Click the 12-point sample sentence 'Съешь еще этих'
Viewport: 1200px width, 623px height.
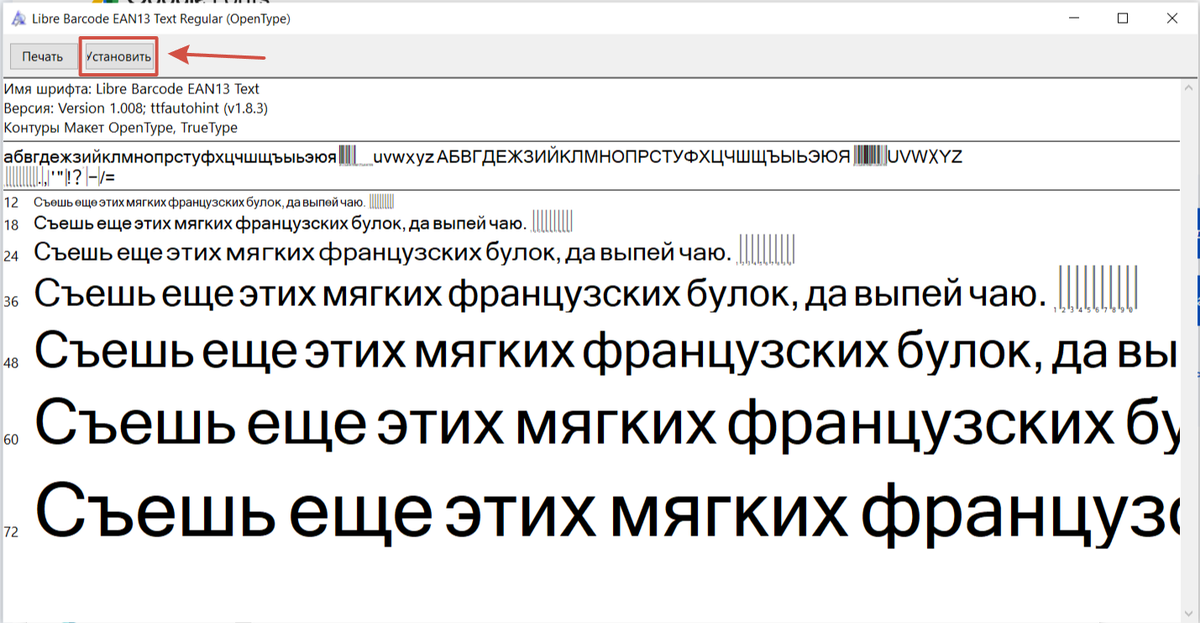tap(199, 202)
